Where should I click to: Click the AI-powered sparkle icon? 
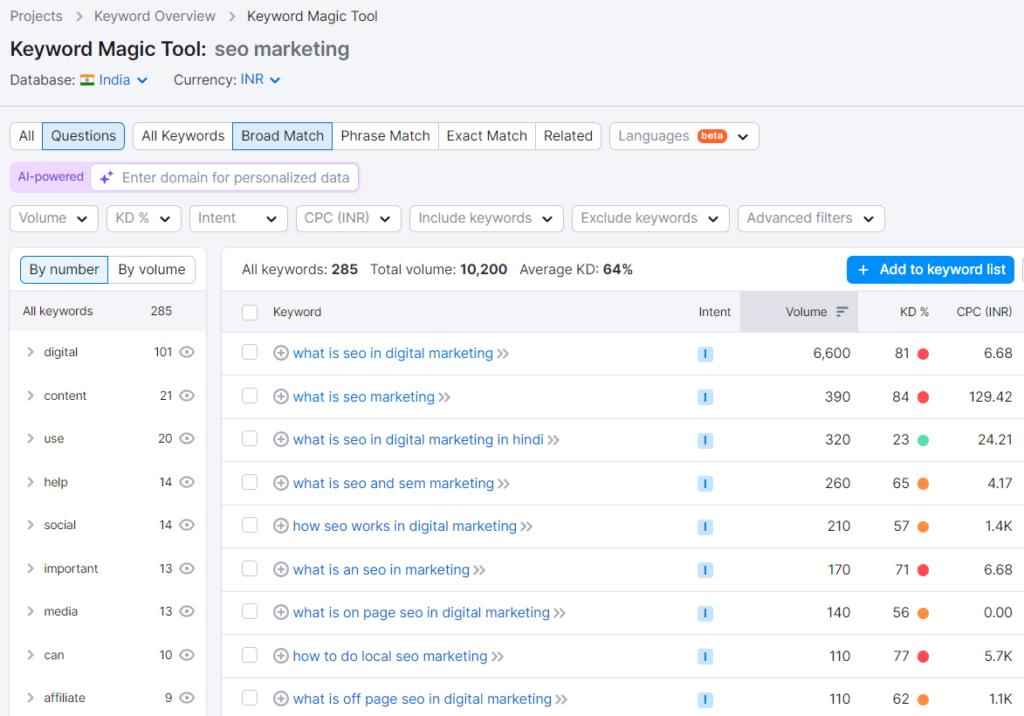click(x=106, y=178)
